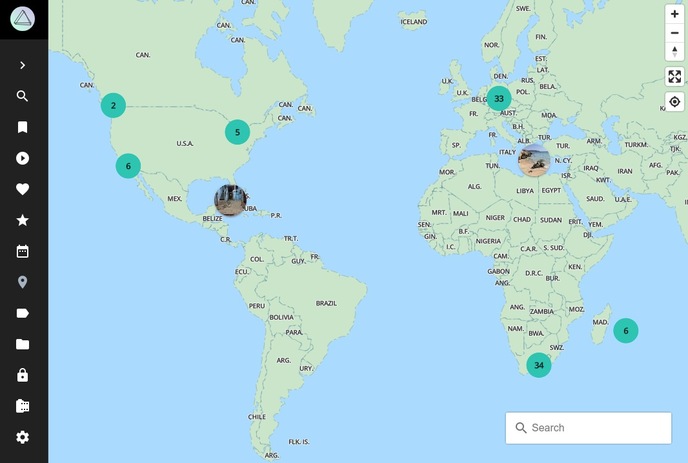The height and width of the screenshot is (463, 688).
Task: Open Private photos via the lock icon
Action: (23, 375)
